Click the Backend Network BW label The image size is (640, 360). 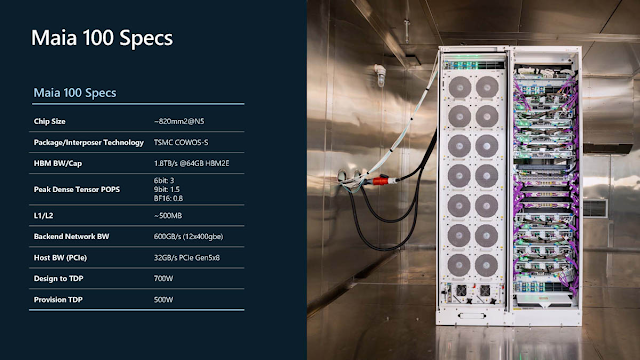click(x=71, y=236)
